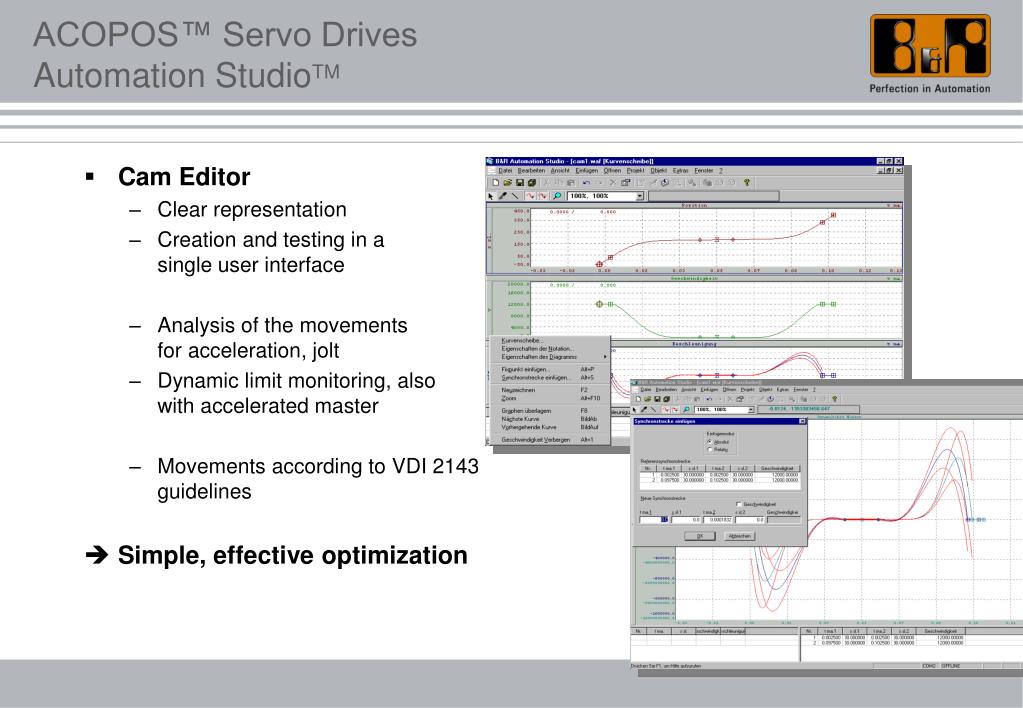Screen dimensions: 1023x708
Task: Click Abbrechen in Synchronstrecke dialog
Action: (740, 536)
